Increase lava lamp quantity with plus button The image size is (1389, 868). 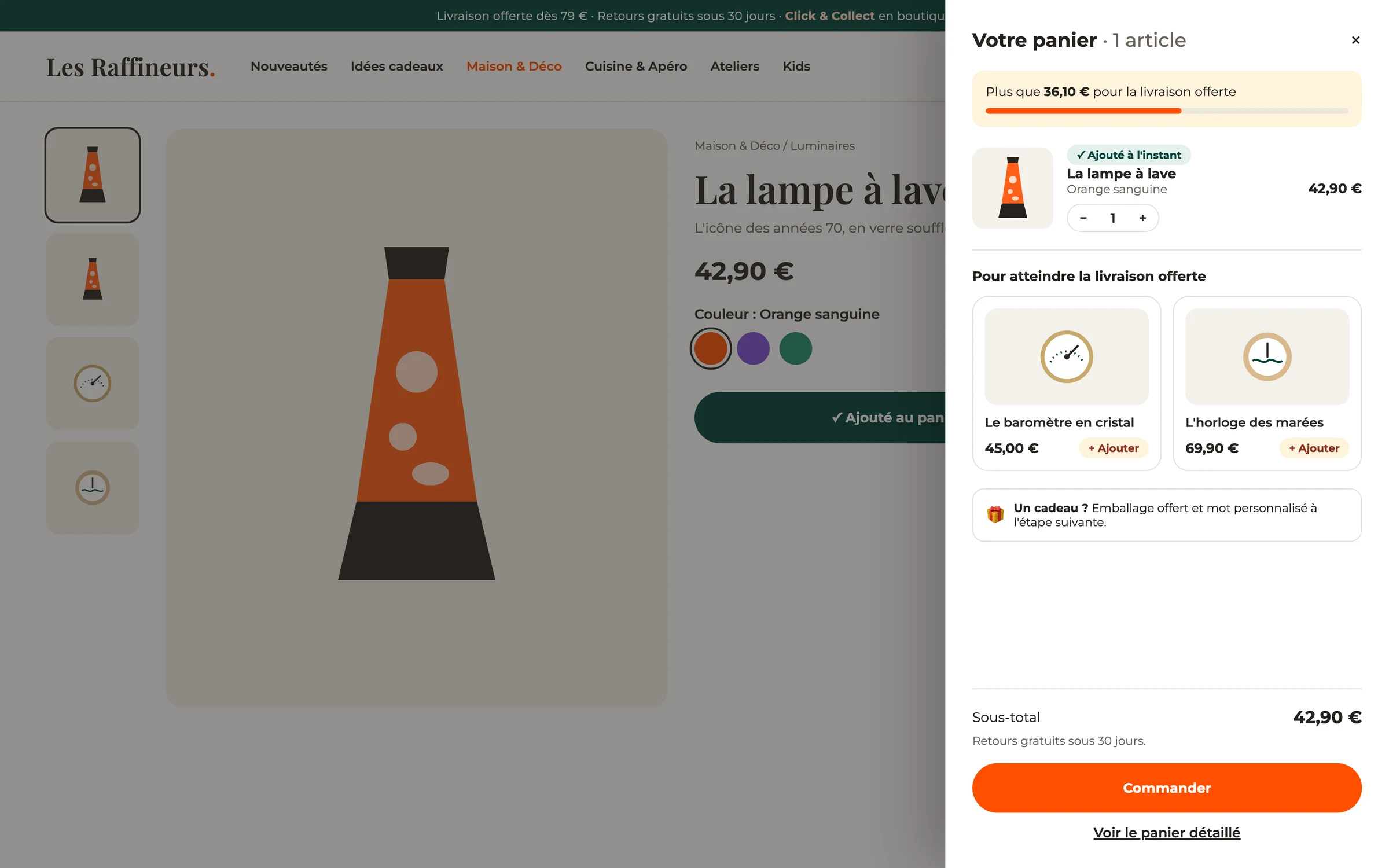(x=1142, y=218)
